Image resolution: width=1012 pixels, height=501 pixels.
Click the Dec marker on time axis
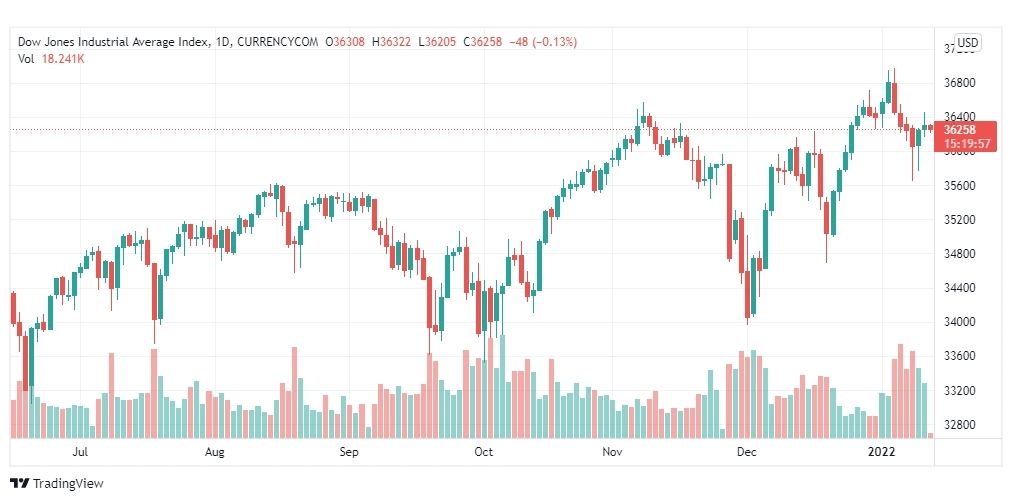click(x=747, y=452)
